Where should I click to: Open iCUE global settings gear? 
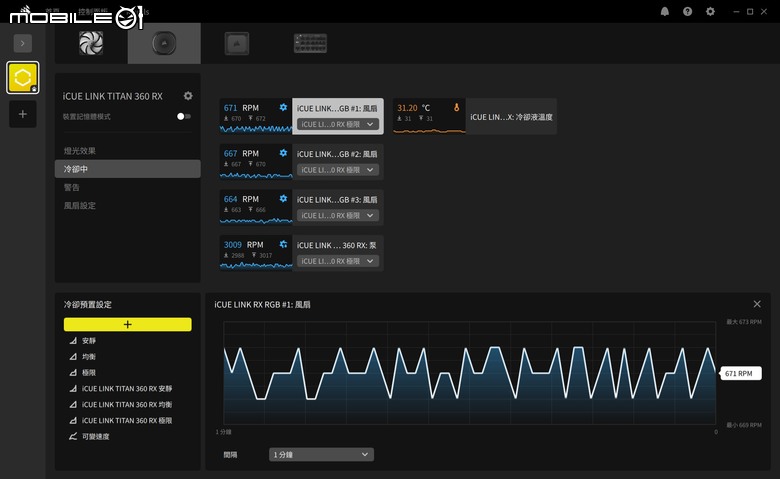(x=710, y=11)
